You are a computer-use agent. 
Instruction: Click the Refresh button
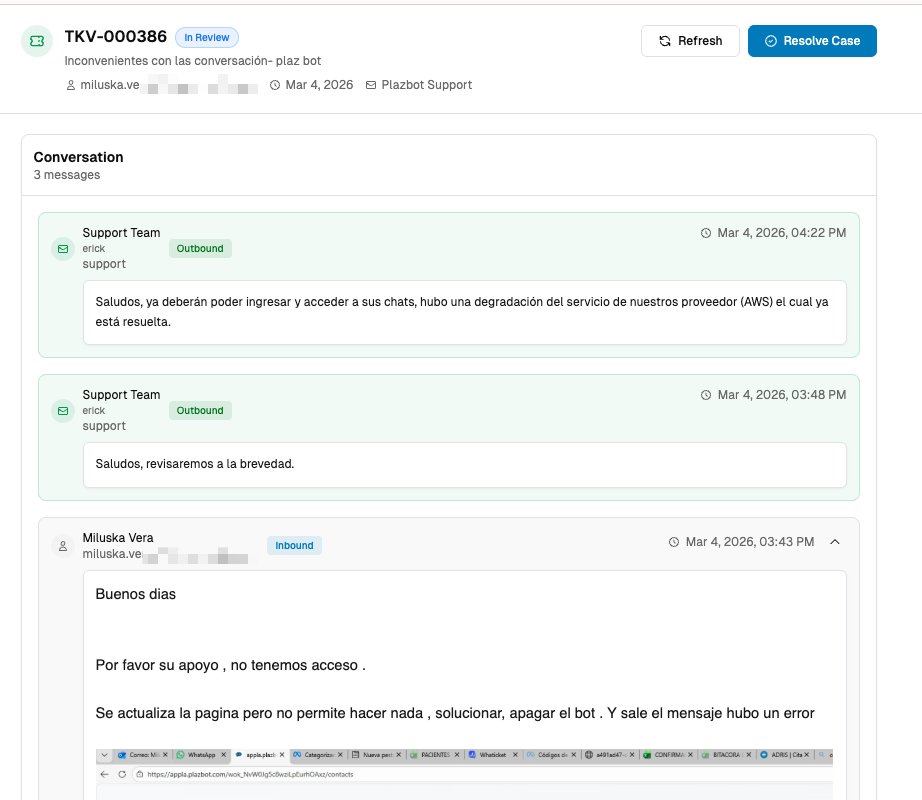coord(690,41)
